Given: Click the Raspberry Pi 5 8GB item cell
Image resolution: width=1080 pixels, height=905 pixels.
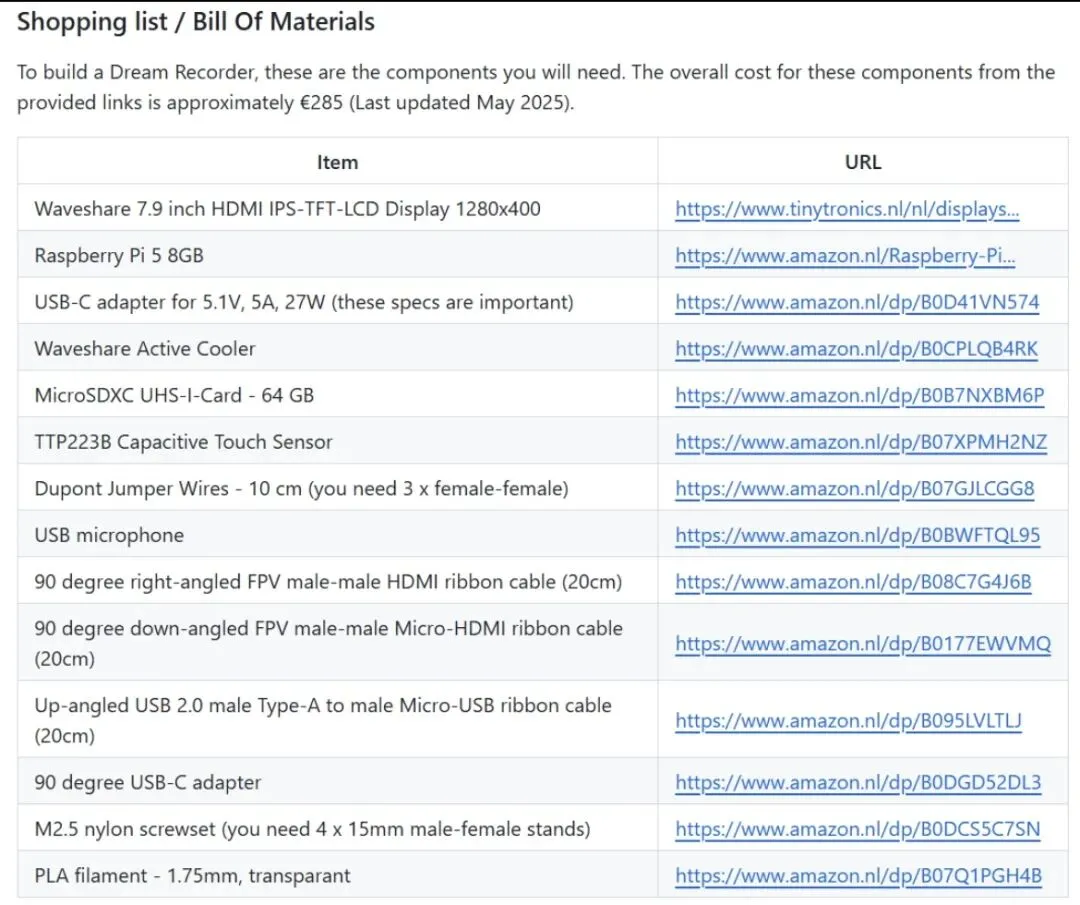Looking at the screenshot, I should coord(119,255).
